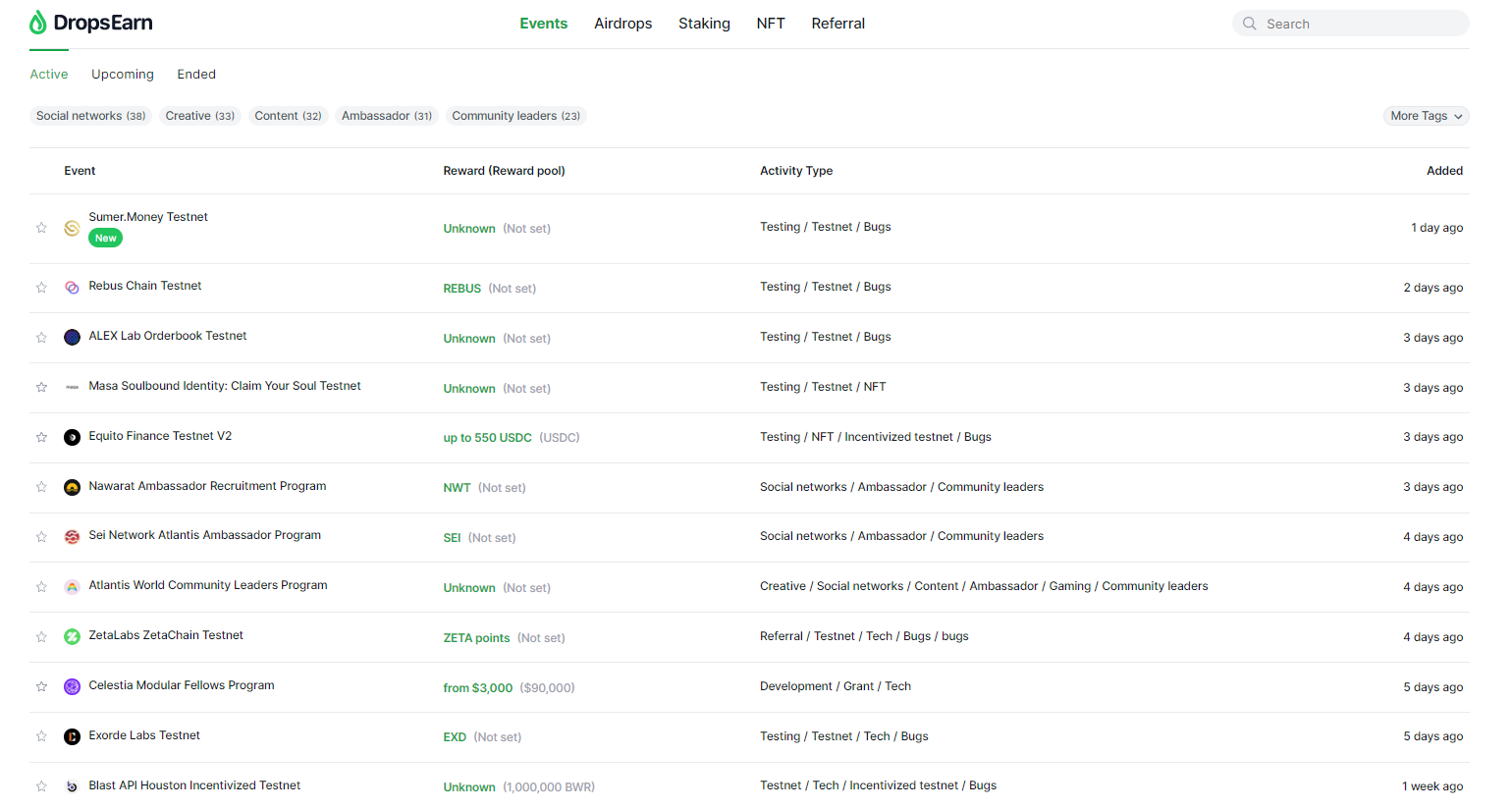The height and width of the screenshot is (810, 1512).
Task: Click the 'ZETA points' reward
Action: point(476,638)
